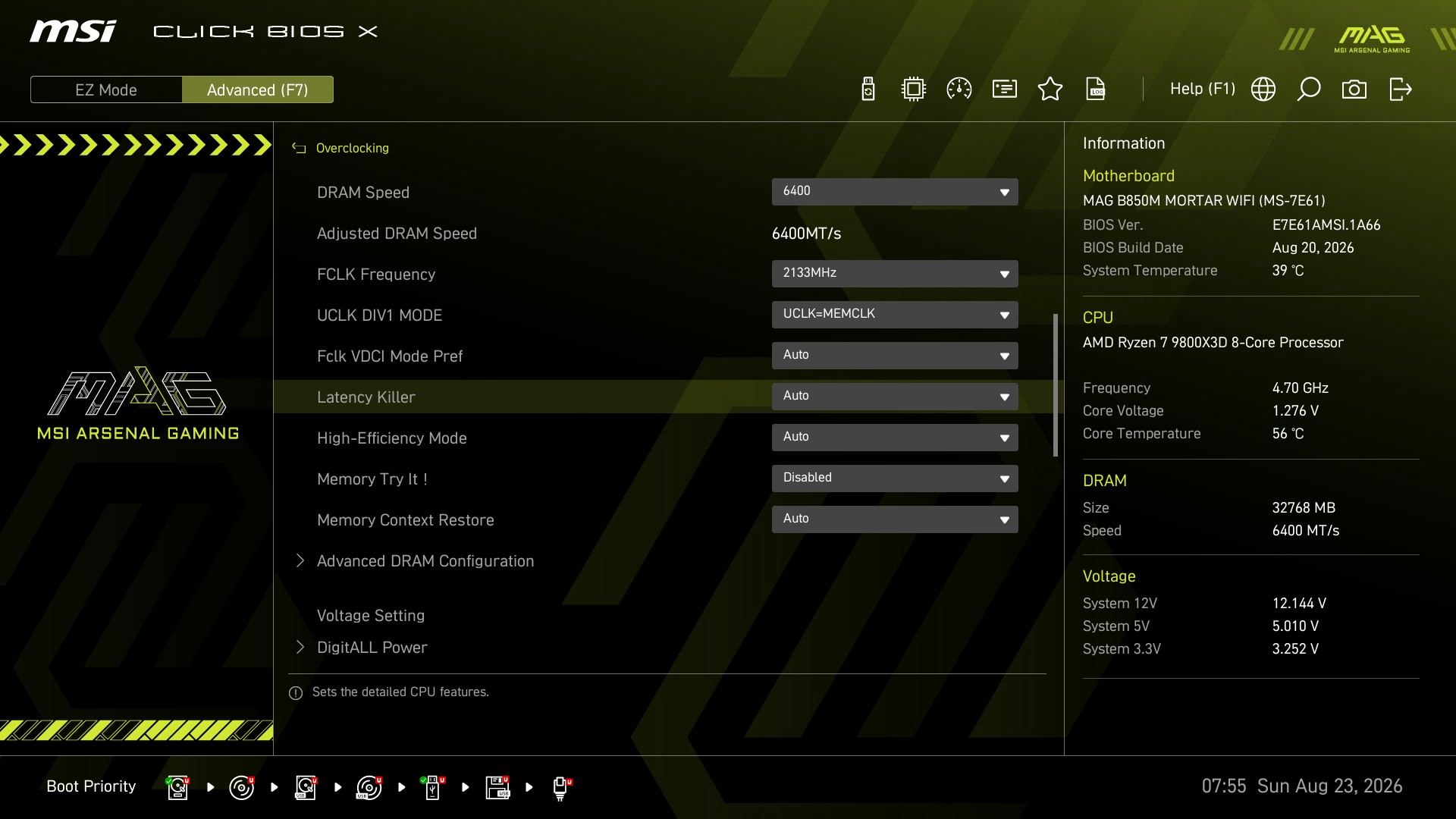Click the Core Voltage value 1.276 V

click(x=1296, y=411)
